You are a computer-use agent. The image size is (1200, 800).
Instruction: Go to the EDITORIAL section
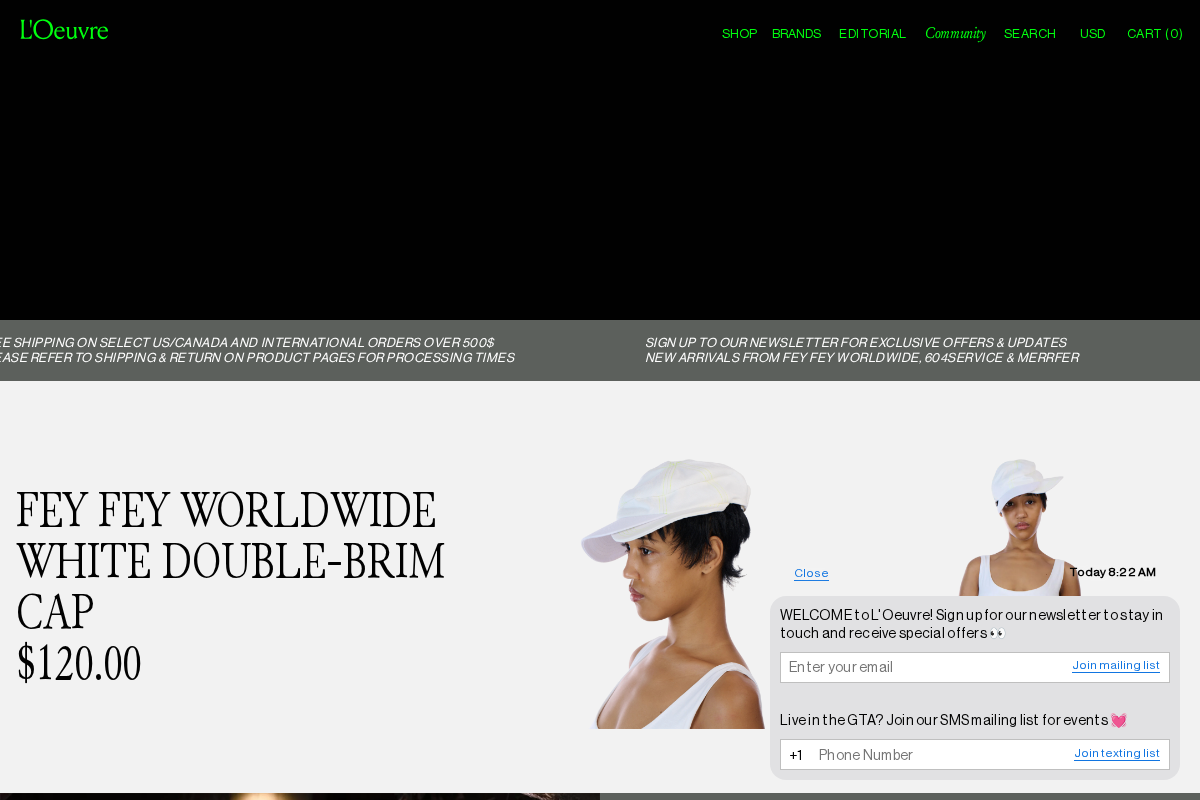point(872,33)
